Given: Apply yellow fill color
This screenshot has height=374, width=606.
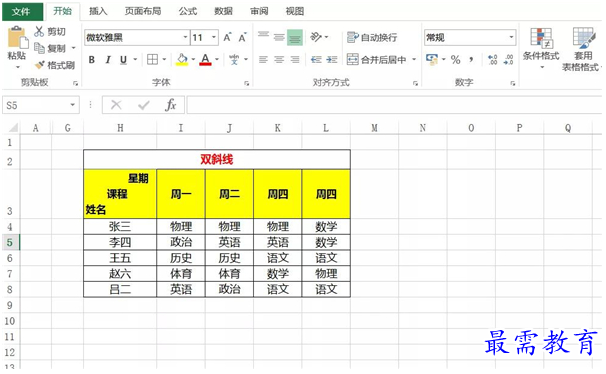Looking at the screenshot, I should pos(182,59).
